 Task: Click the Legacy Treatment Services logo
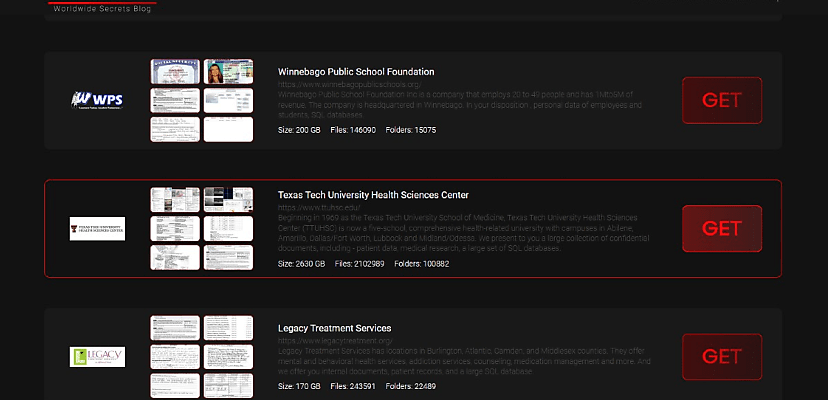tap(97, 357)
